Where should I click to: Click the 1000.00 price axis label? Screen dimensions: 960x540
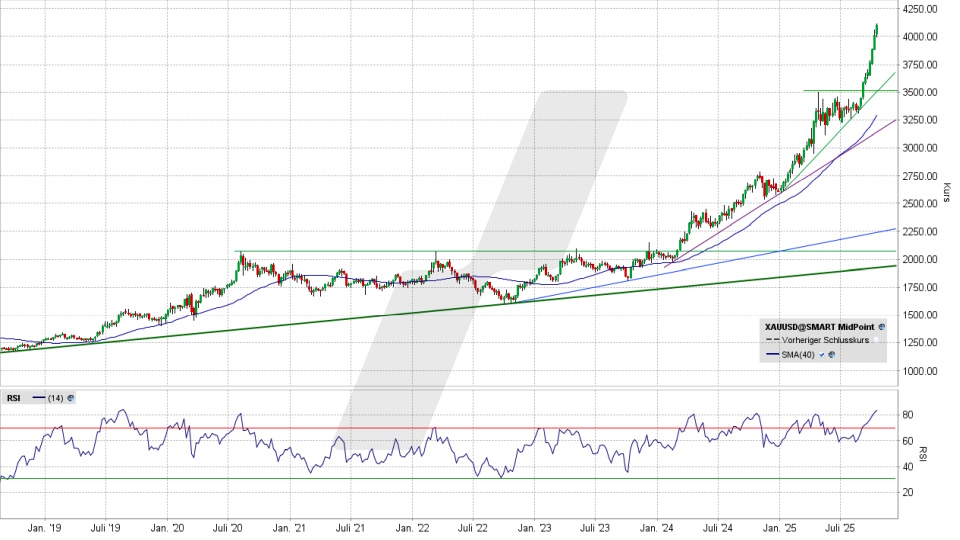click(x=918, y=371)
